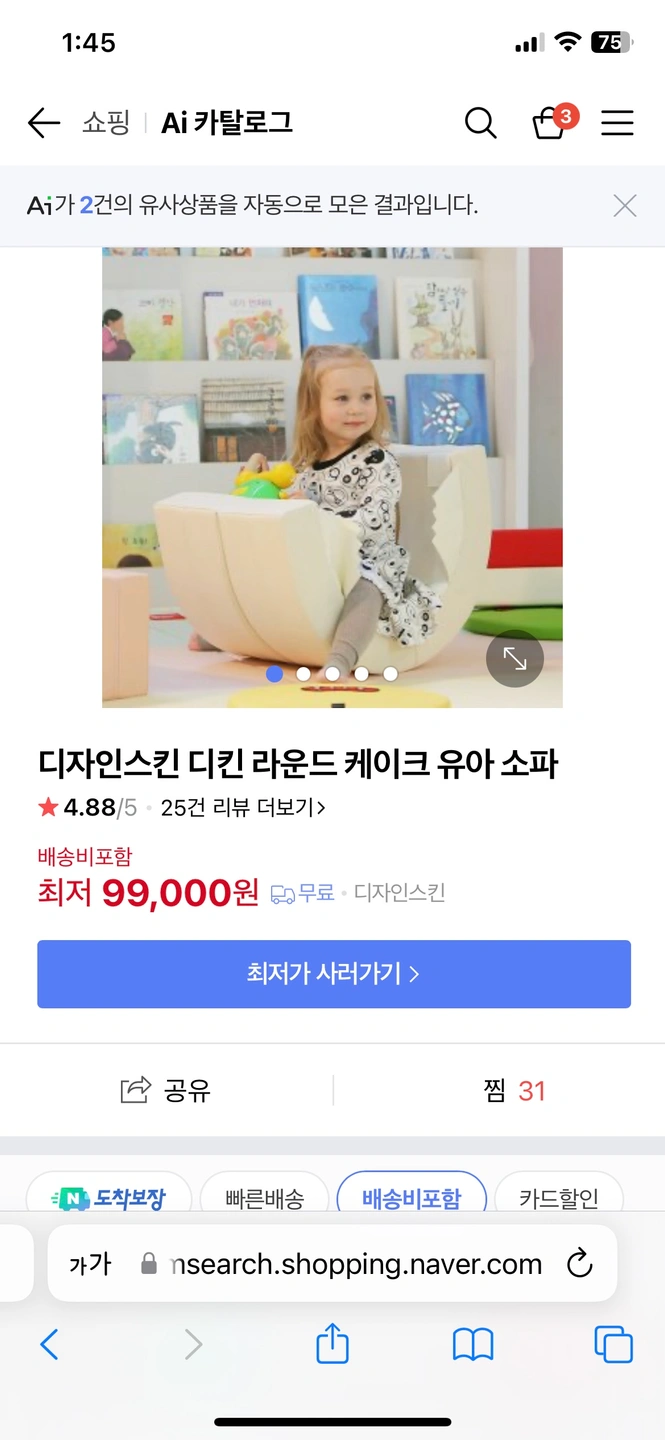
Task: Open the shopping basket with 3 items
Action: pyautogui.click(x=552, y=122)
